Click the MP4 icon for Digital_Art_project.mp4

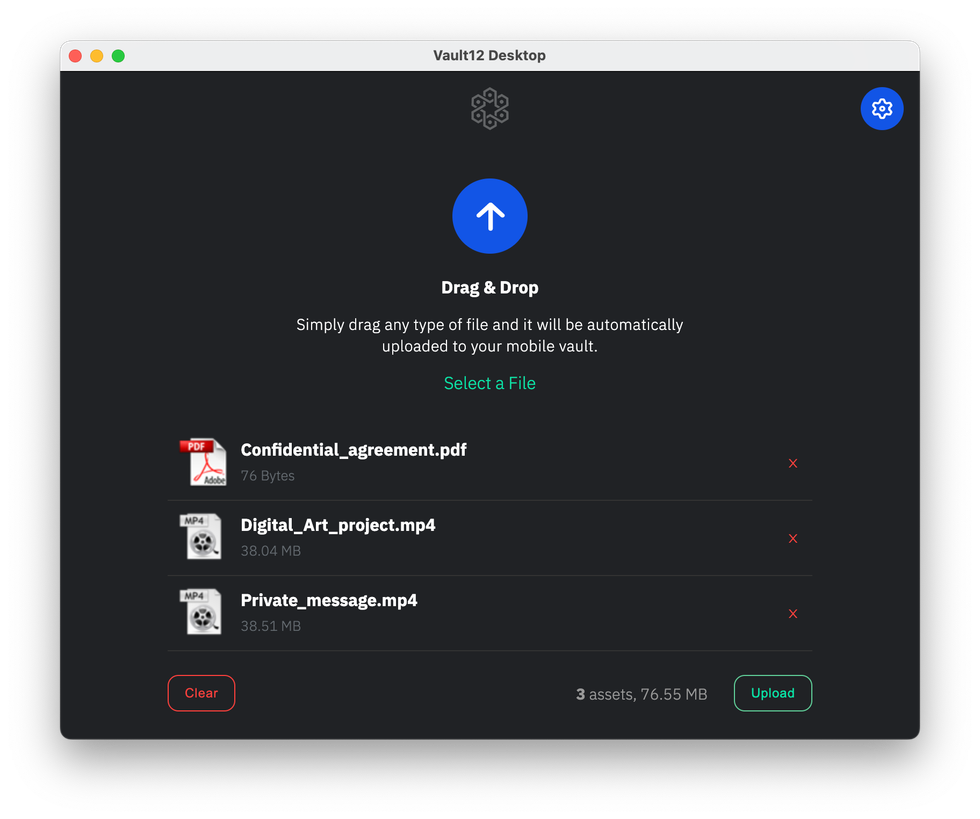(201, 537)
